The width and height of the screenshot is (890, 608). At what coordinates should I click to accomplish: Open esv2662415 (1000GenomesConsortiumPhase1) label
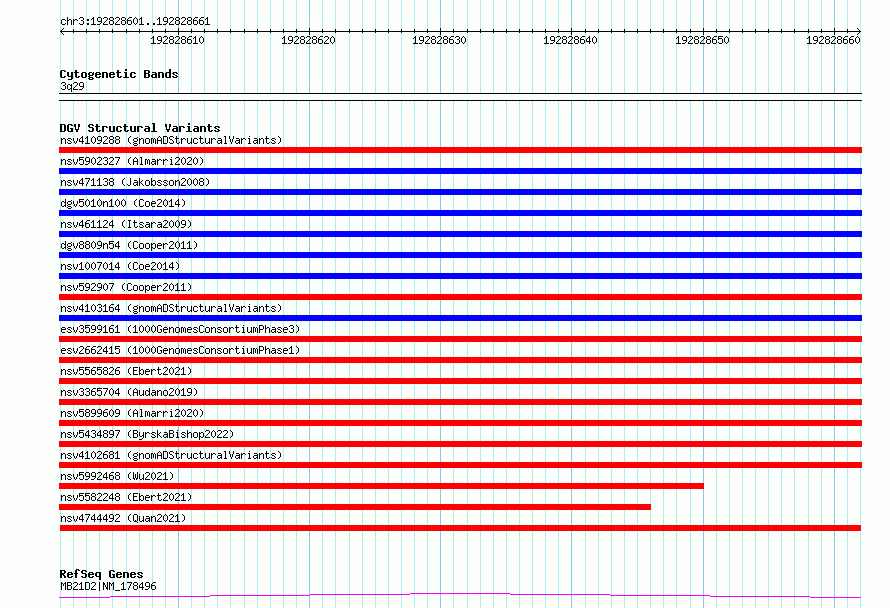click(x=180, y=350)
